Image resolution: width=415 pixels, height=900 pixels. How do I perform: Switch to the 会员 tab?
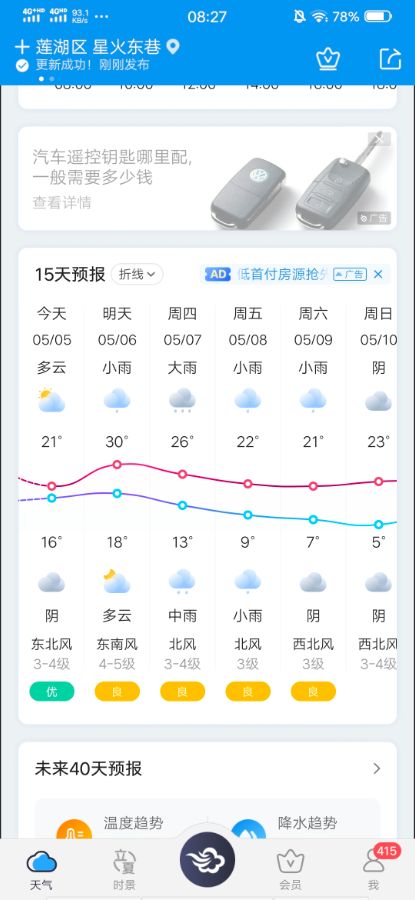tap(290, 868)
